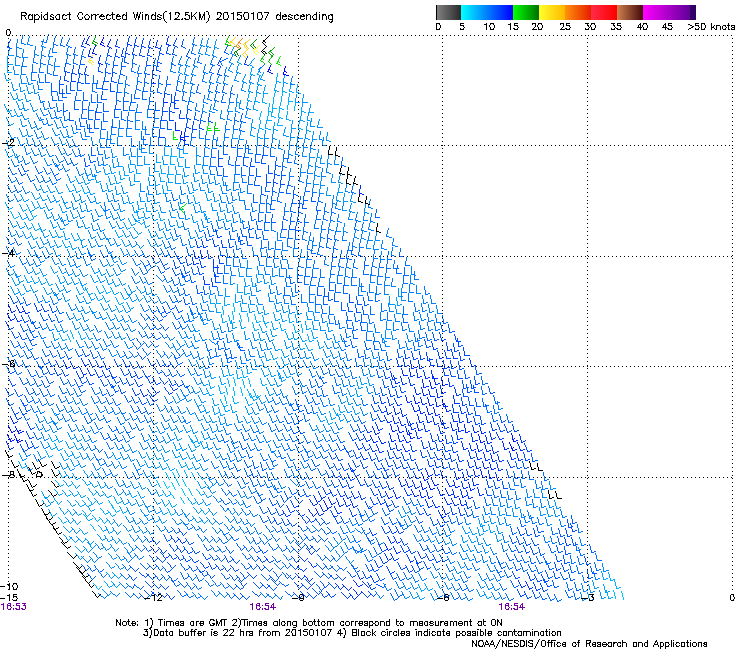Click the longitude label '0' at bottom right
The height and width of the screenshot is (650, 740).
tap(732, 598)
